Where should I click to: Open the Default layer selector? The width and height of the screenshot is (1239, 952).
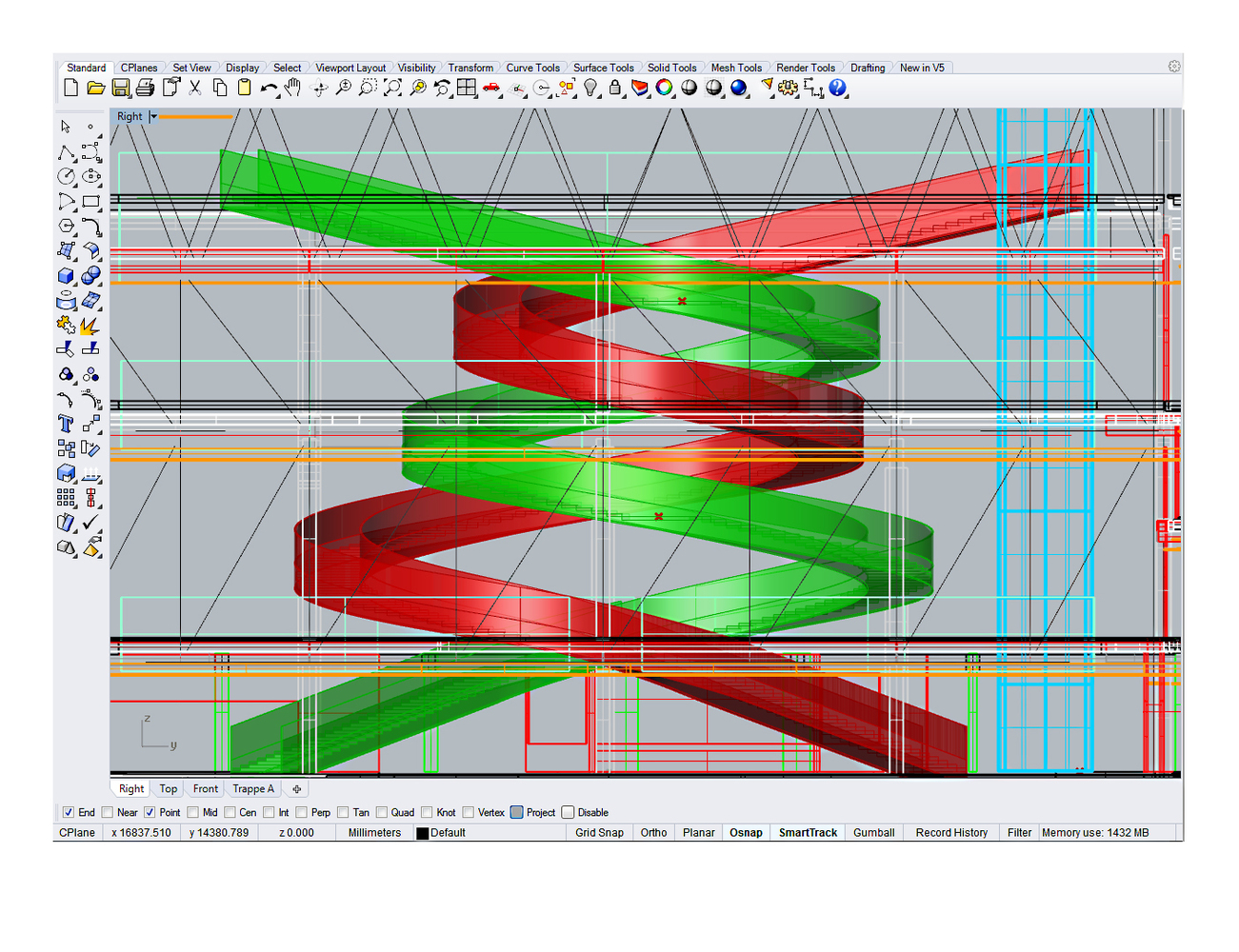(448, 832)
